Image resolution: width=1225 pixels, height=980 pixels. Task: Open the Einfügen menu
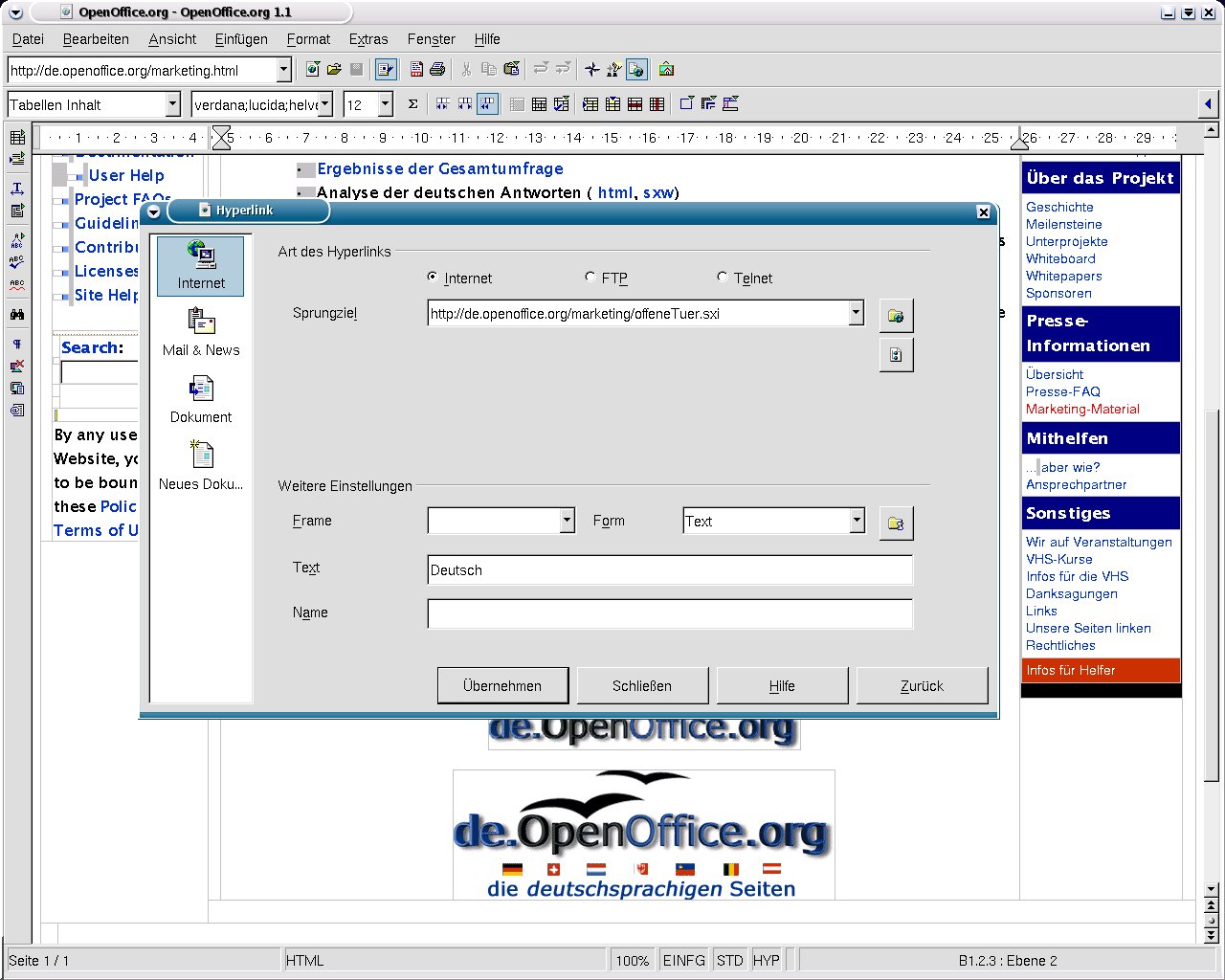(x=241, y=39)
